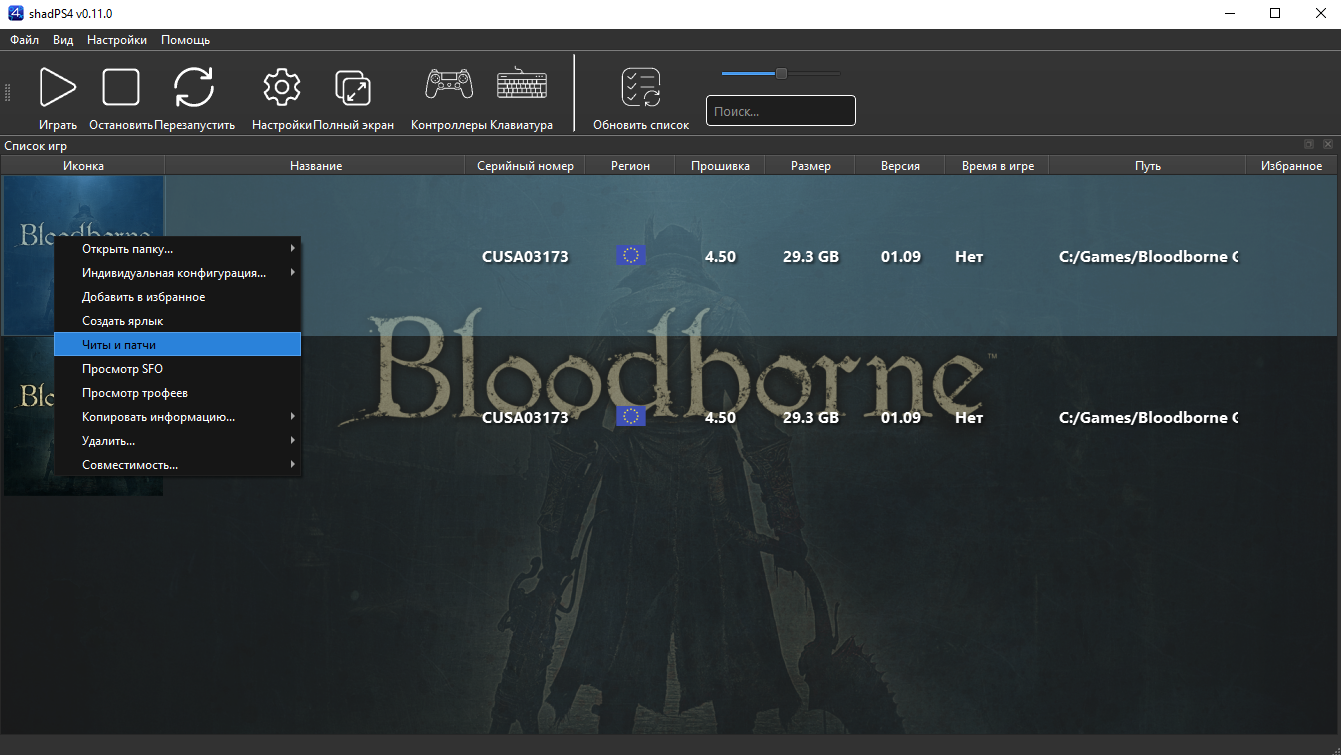Click the shadPS4 app logo in title bar
Image resolution: width=1341 pixels, height=755 pixels.
[15, 13]
